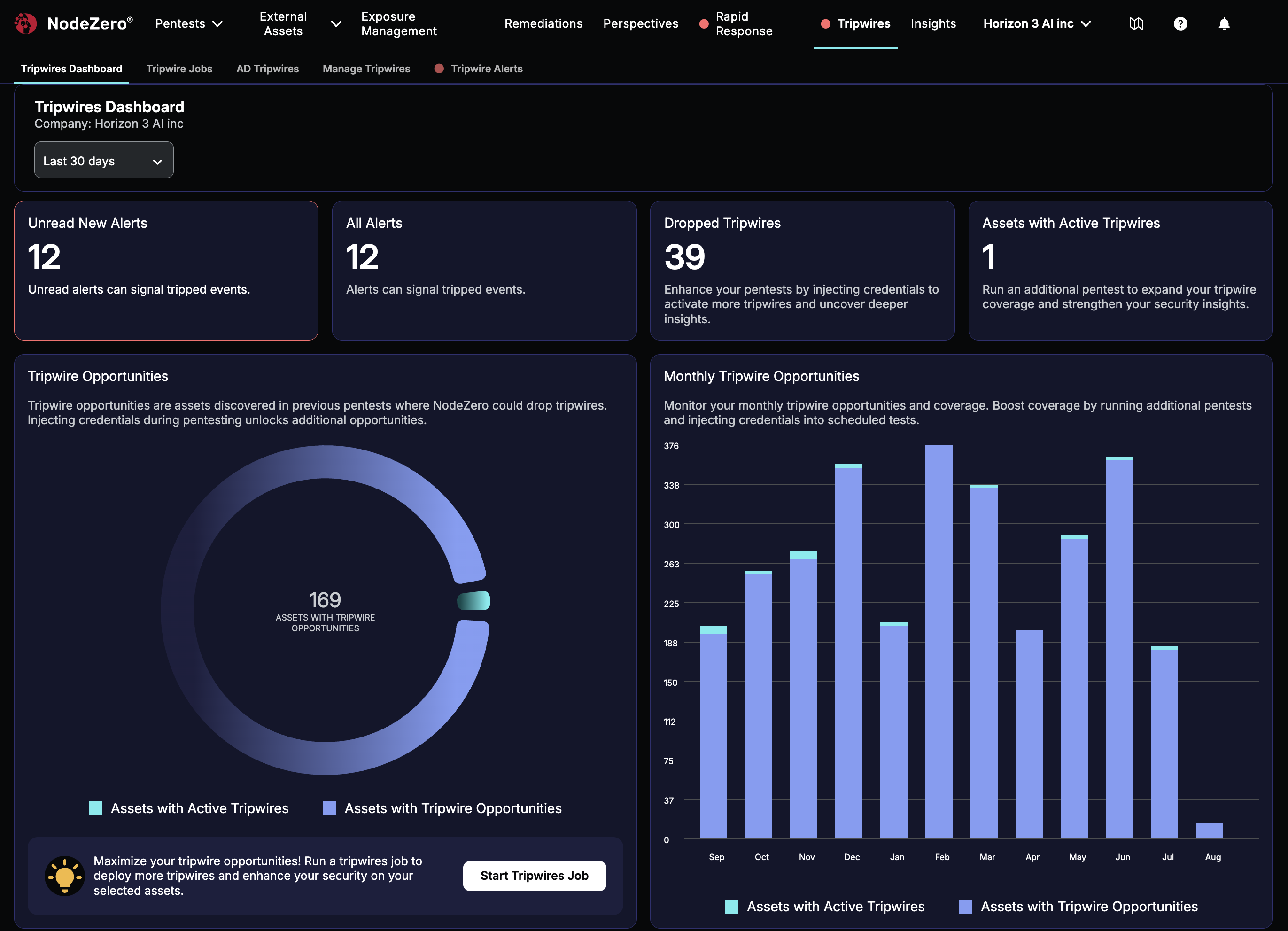Click NodeZero brand name link
Viewport: 1288px width, 931px height.
tap(90, 23)
